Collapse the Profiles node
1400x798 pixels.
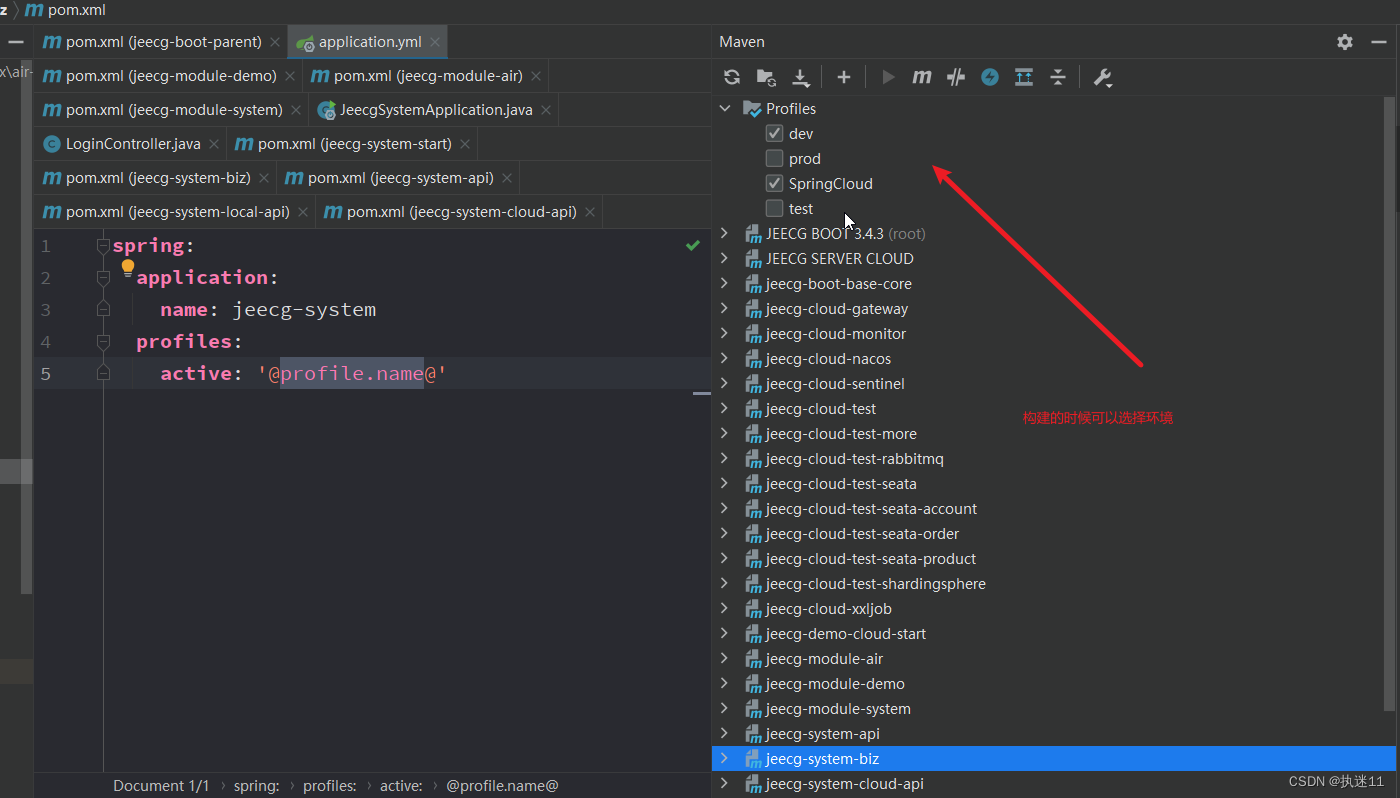[725, 108]
